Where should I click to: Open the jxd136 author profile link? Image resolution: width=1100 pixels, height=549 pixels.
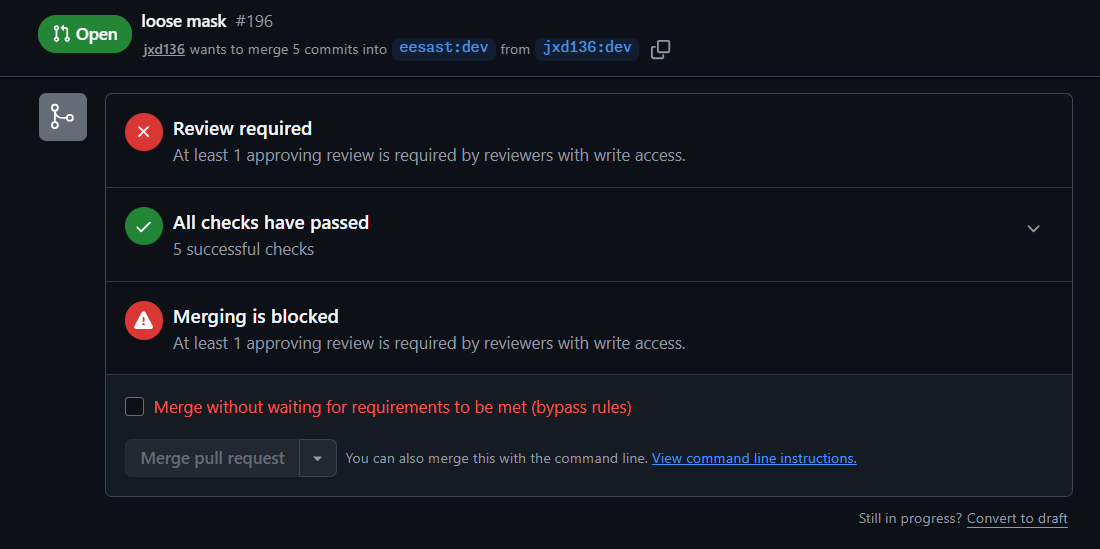coord(164,50)
